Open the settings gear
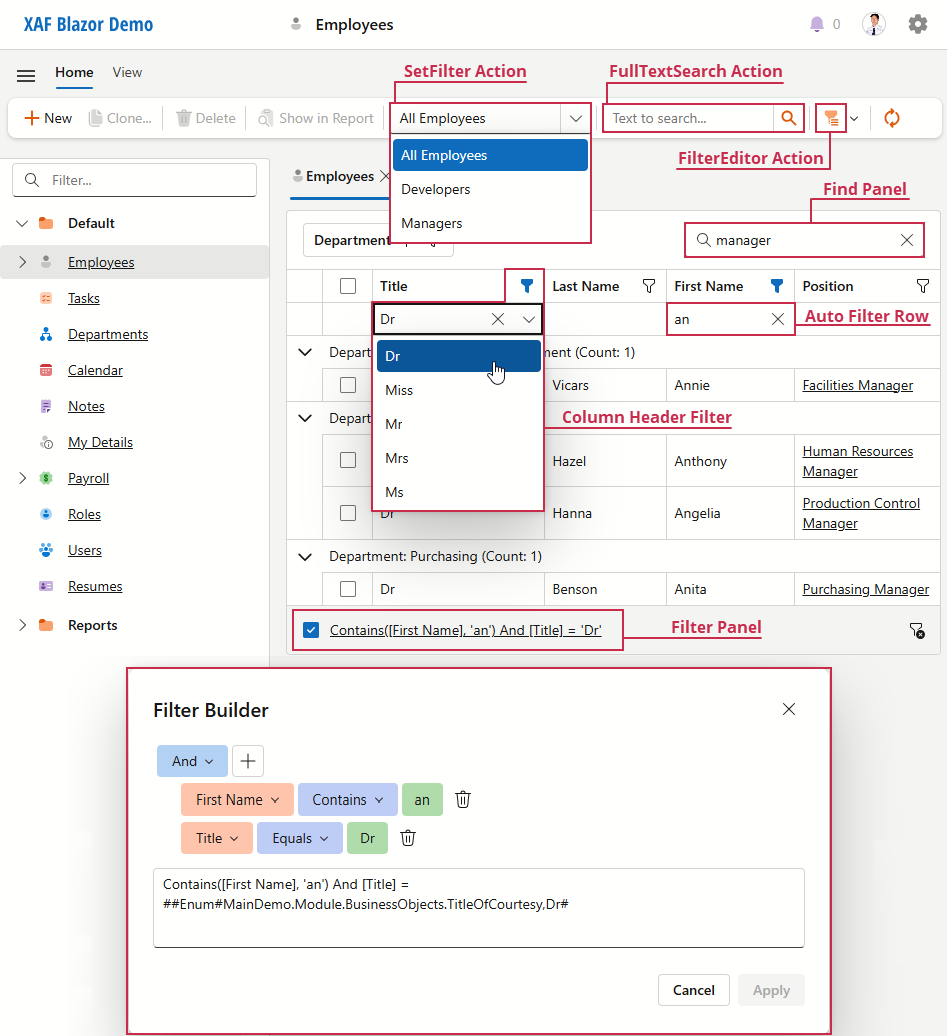947x1036 pixels. 917,24
